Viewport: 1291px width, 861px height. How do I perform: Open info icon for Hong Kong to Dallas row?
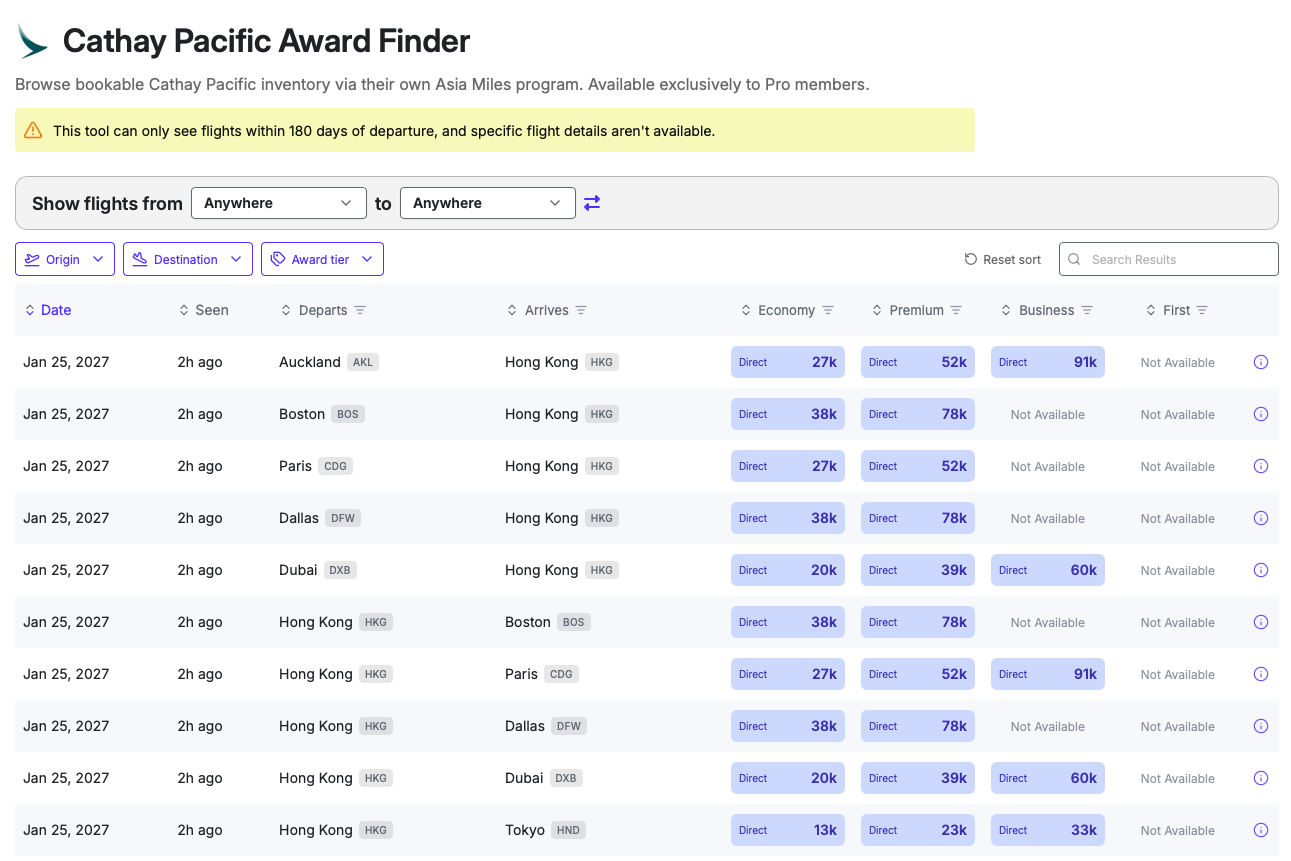pos(1261,726)
